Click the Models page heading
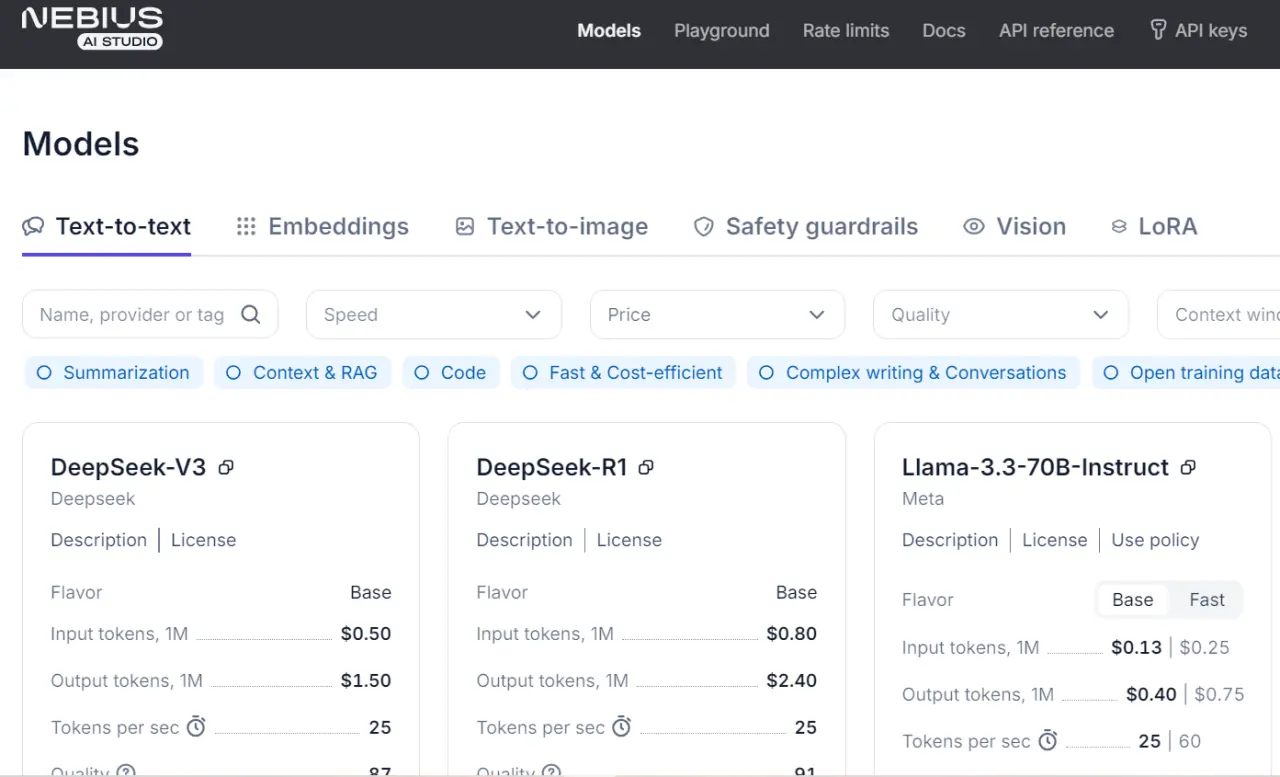The image size is (1280, 777). [x=81, y=144]
